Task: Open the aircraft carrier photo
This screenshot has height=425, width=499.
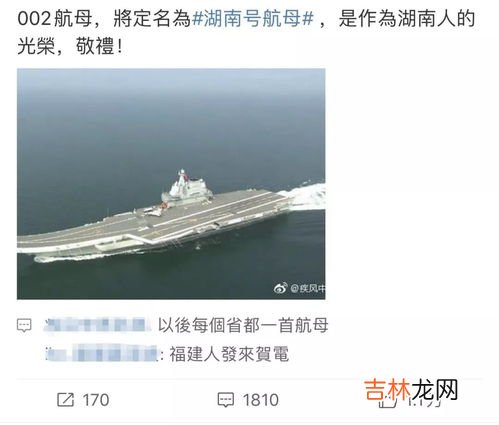Action: point(171,184)
